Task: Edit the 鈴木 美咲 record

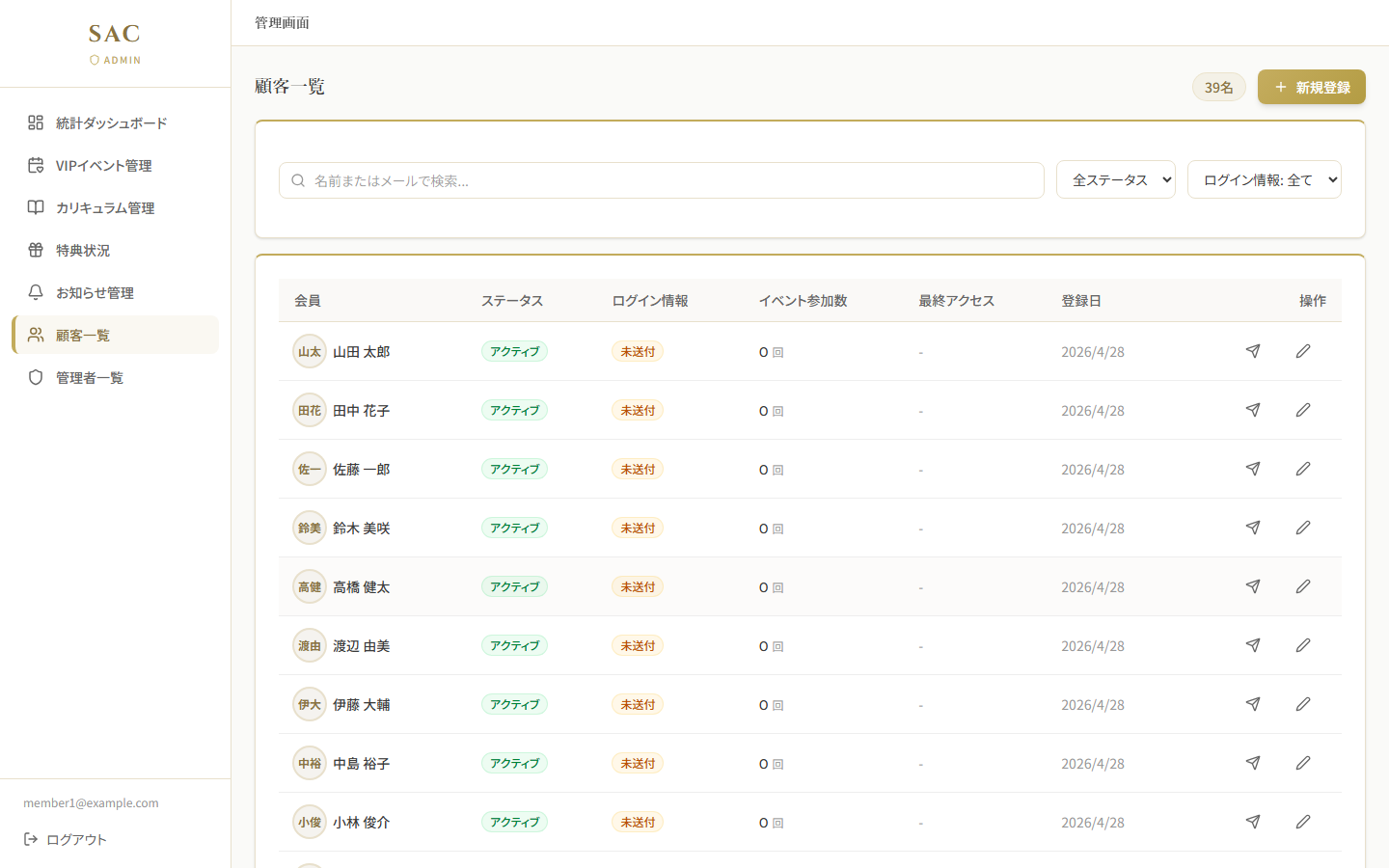Action: tap(1303, 528)
